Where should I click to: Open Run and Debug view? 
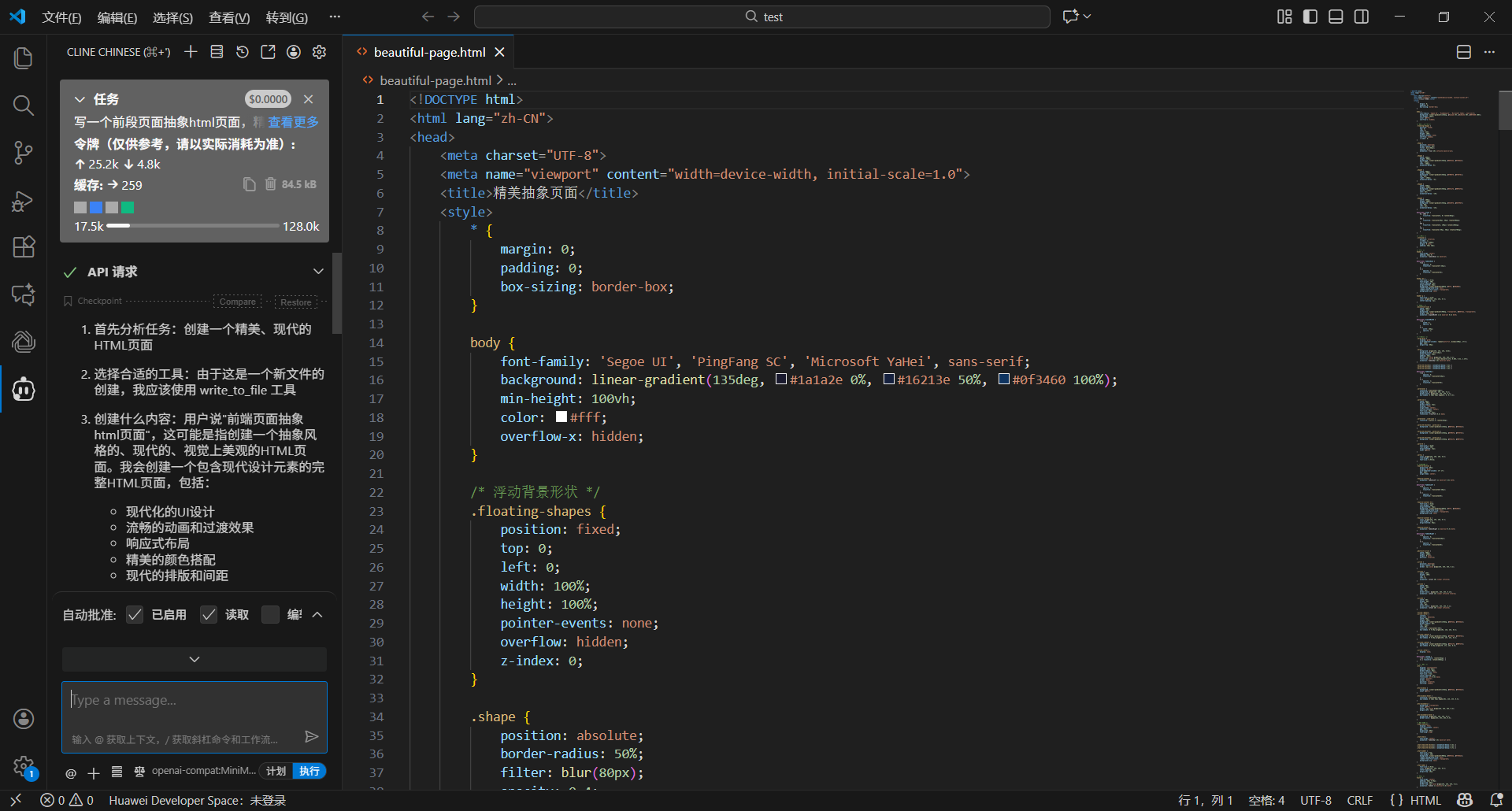click(x=24, y=201)
